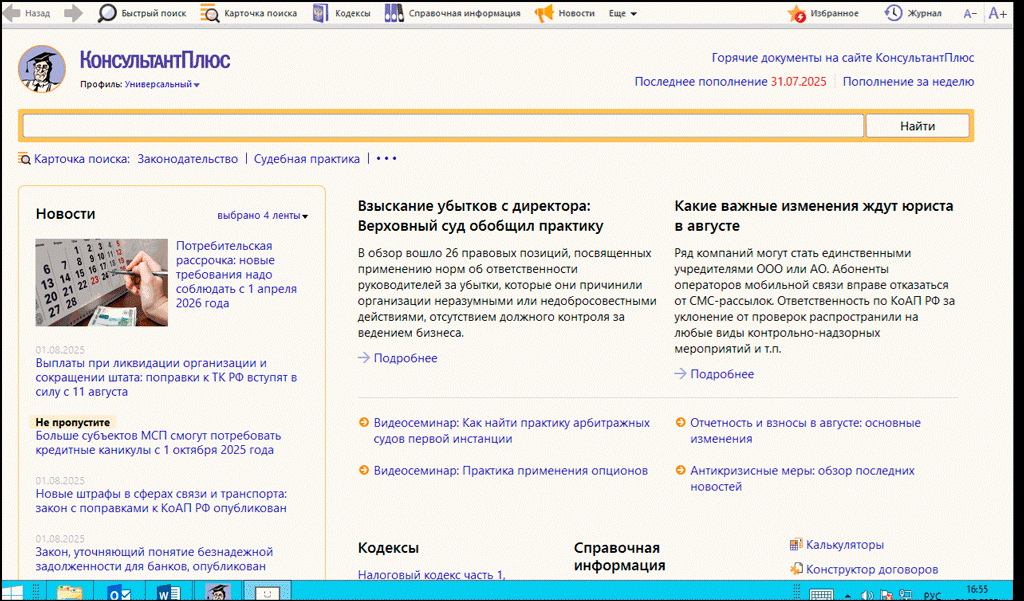Open Новости toolbar label
Image resolution: width=1024 pixels, height=601 pixels.
(x=577, y=13)
